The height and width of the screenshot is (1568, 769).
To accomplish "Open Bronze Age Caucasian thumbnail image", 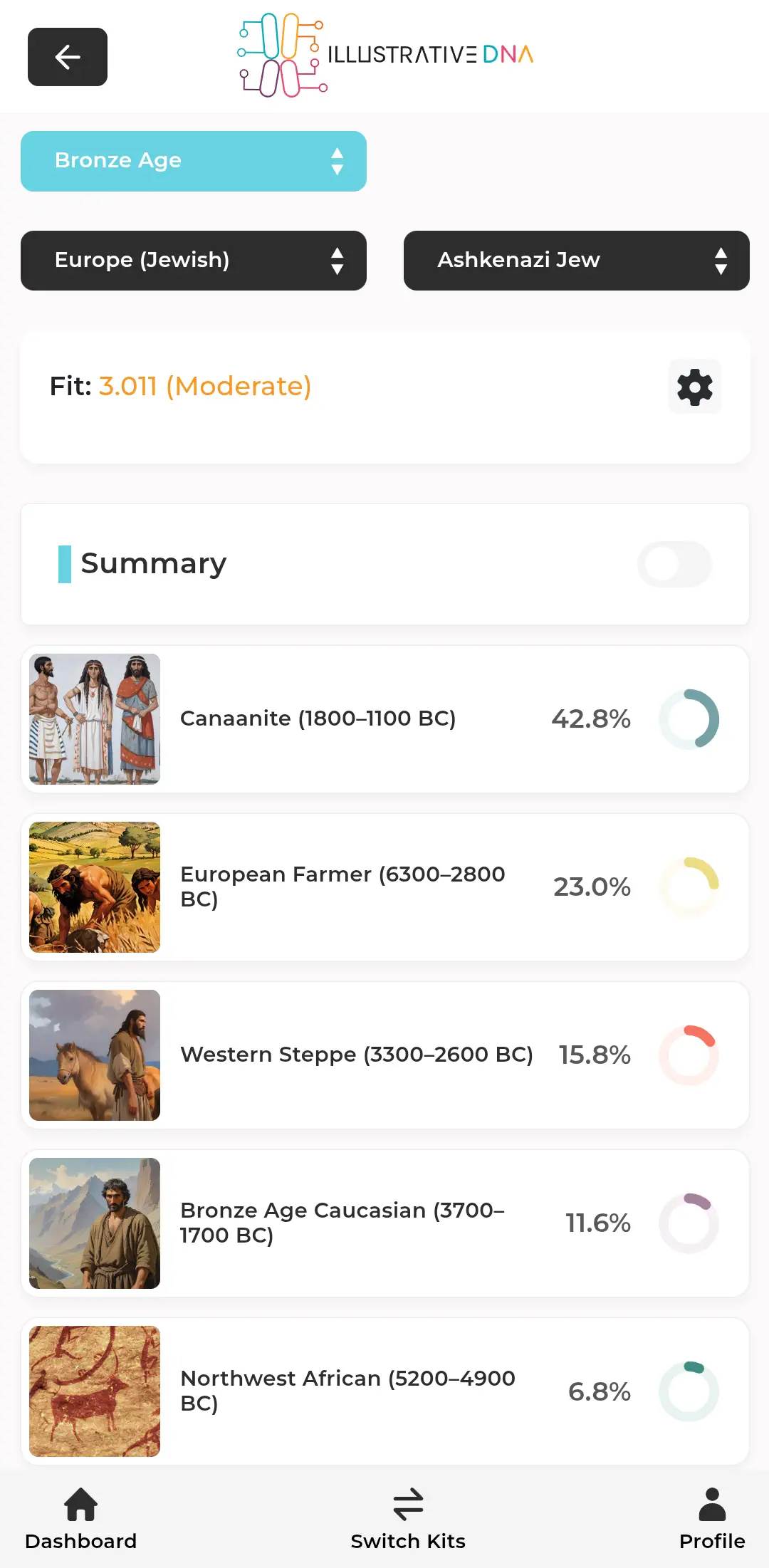I will [95, 1223].
